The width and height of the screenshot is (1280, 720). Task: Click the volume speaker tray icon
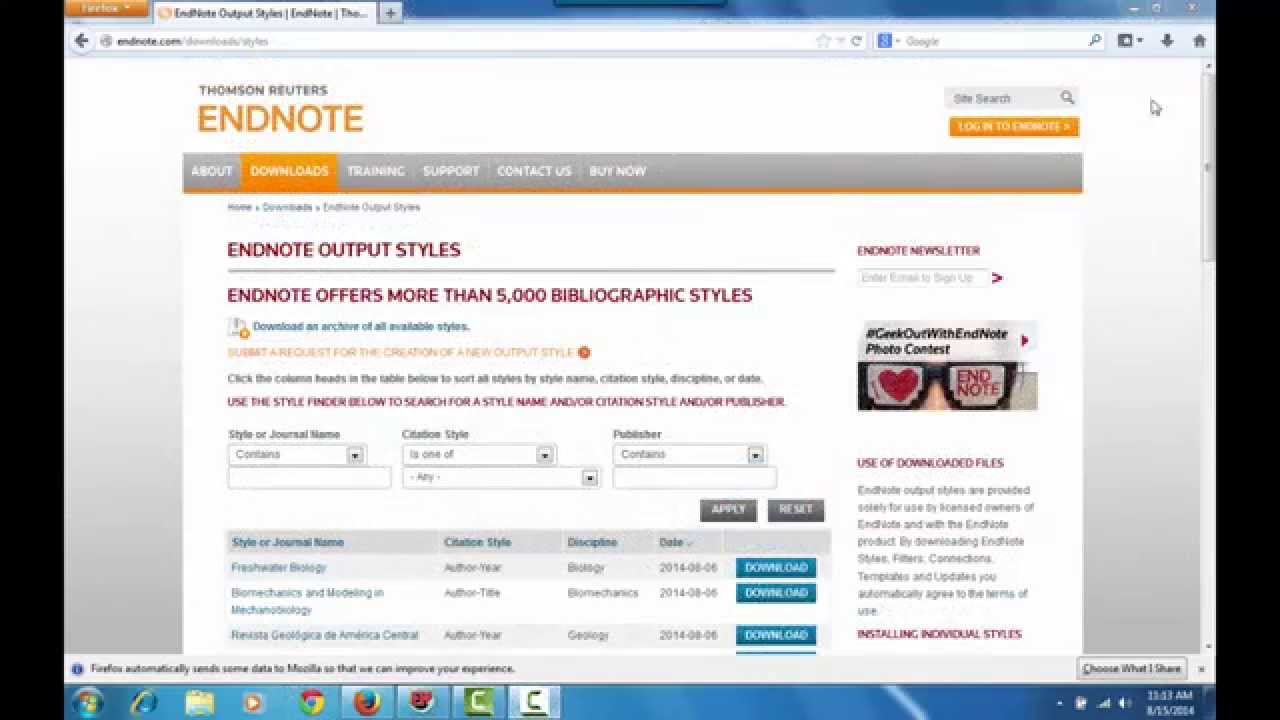[x=1124, y=703]
